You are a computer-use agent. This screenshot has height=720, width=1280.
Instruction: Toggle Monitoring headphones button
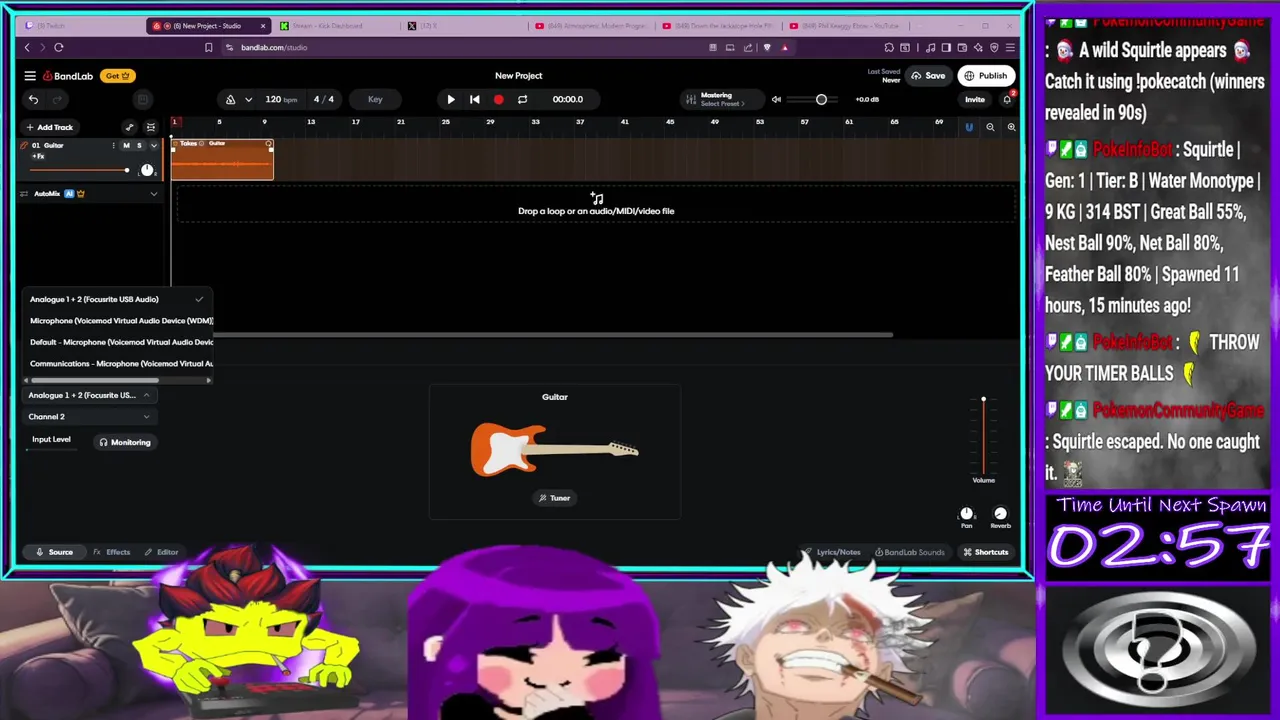124,442
